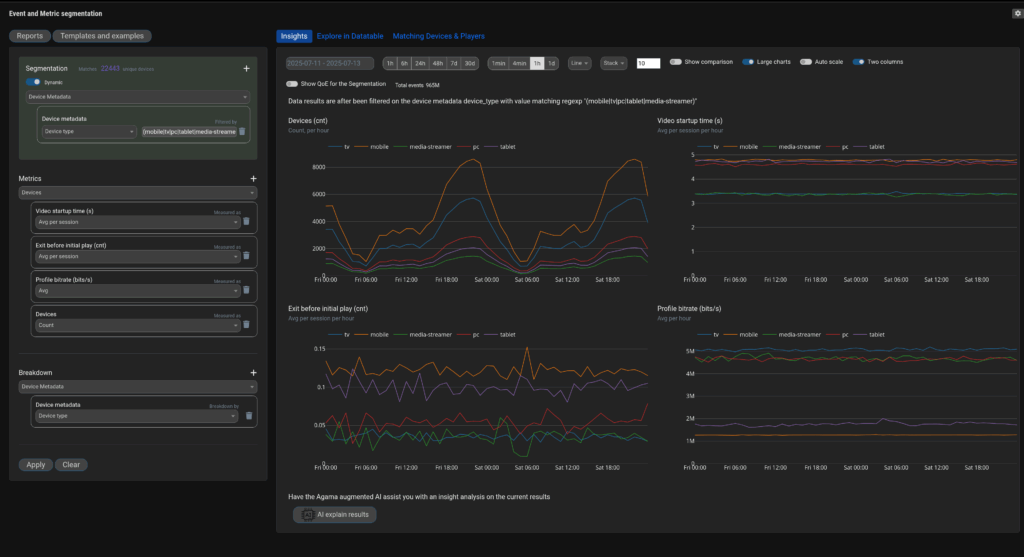Image resolution: width=1024 pixels, height=557 pixels.
Task: Toggle the Dynamic segmentation switch
Action: 34,82
